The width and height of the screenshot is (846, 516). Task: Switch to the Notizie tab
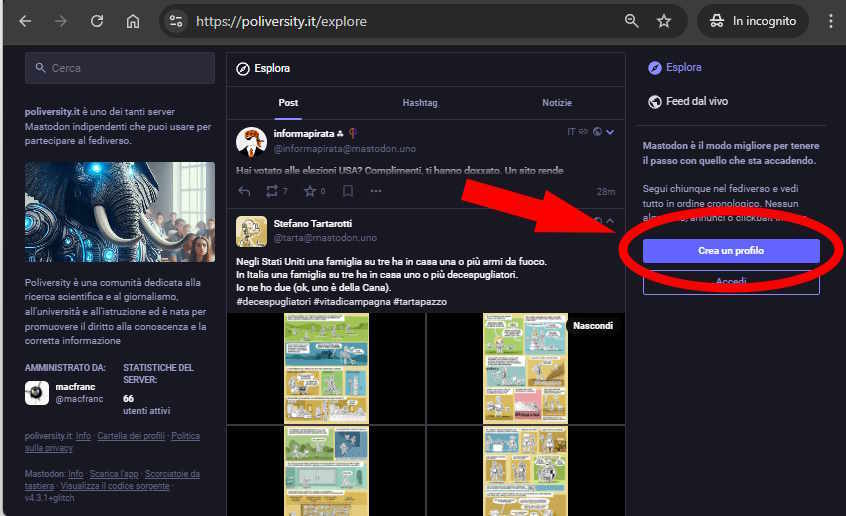click(557, 103)
